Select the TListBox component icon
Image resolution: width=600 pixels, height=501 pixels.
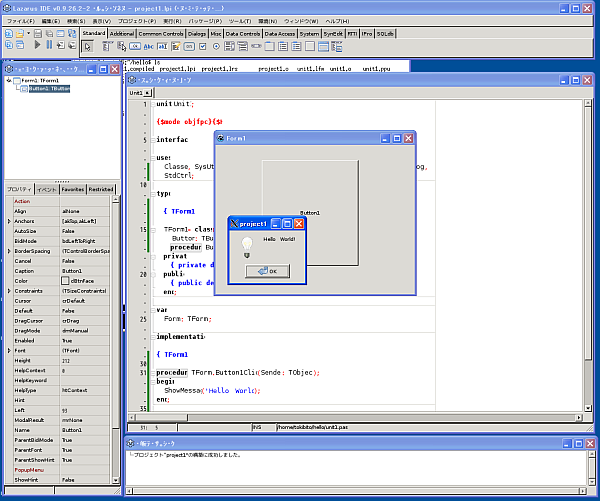click(x=230, y=47)
